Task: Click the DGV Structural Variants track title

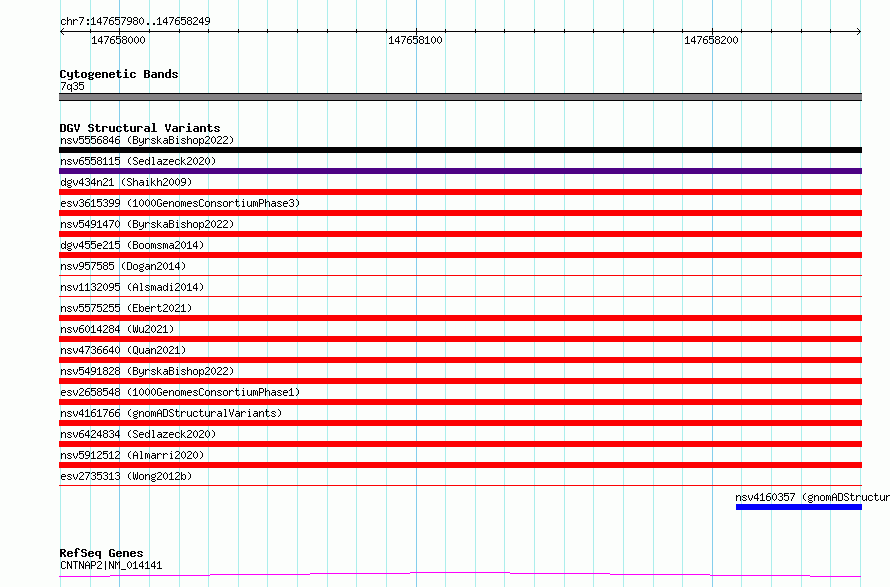Action: [140, 128]
